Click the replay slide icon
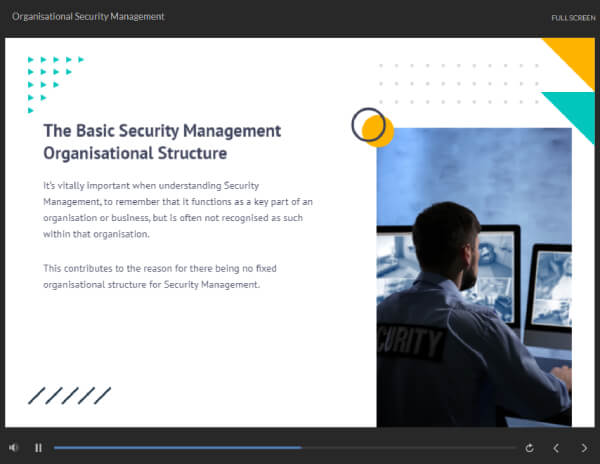The height and width of the screenshot is (464, 600). (528, 448)
